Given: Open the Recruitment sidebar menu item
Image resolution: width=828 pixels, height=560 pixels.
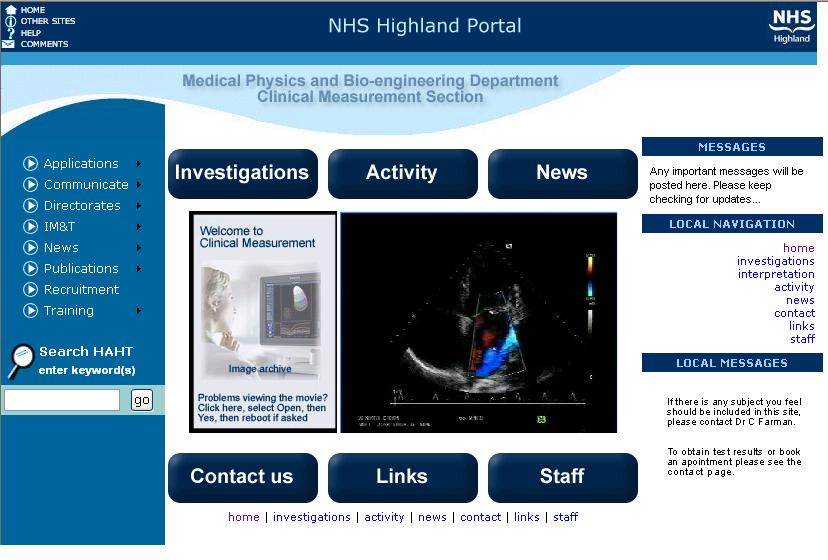Looking at the screenshot, I should (x=81, y=290).
